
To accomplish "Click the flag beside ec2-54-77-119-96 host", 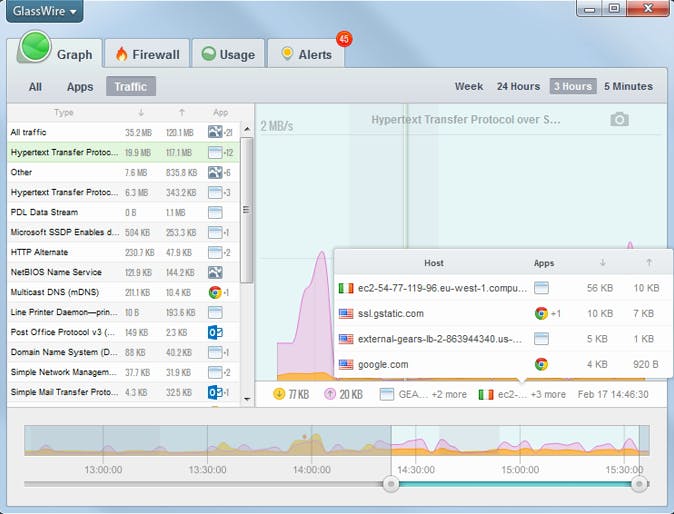I will pyautogui.click(x=346, y=288).
